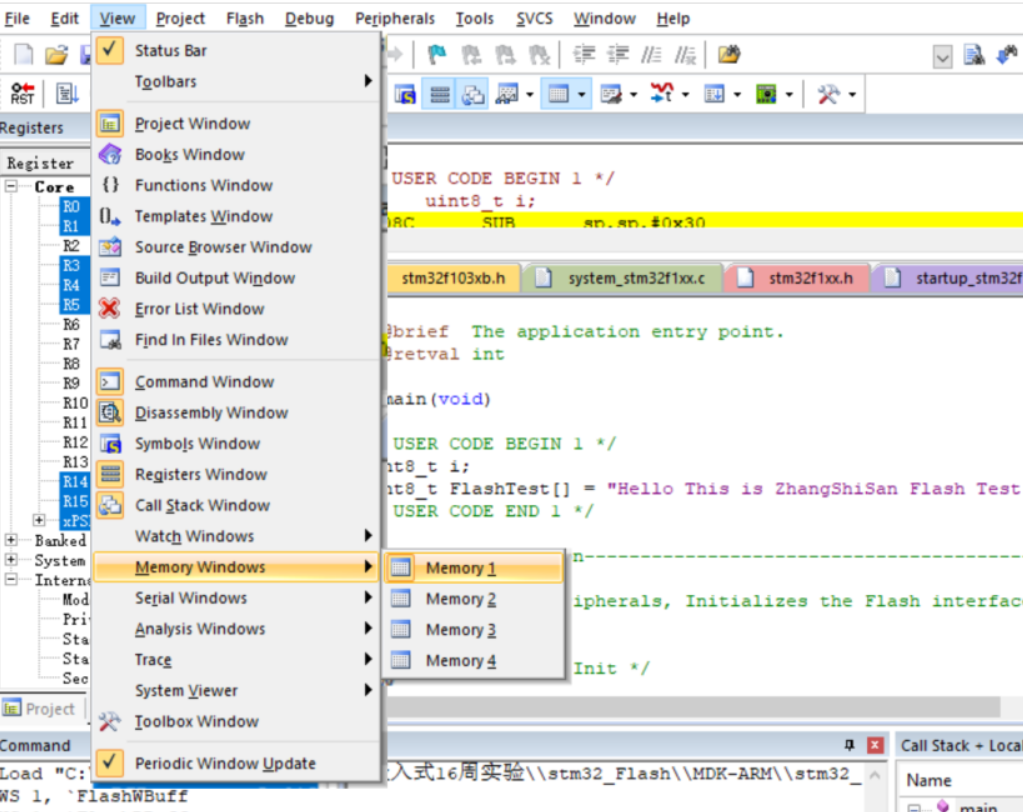The height and width of the screenshot is (812, 1023).
Task: Click the Symbols window toolbar icon
Action: [x=405, y=95]
